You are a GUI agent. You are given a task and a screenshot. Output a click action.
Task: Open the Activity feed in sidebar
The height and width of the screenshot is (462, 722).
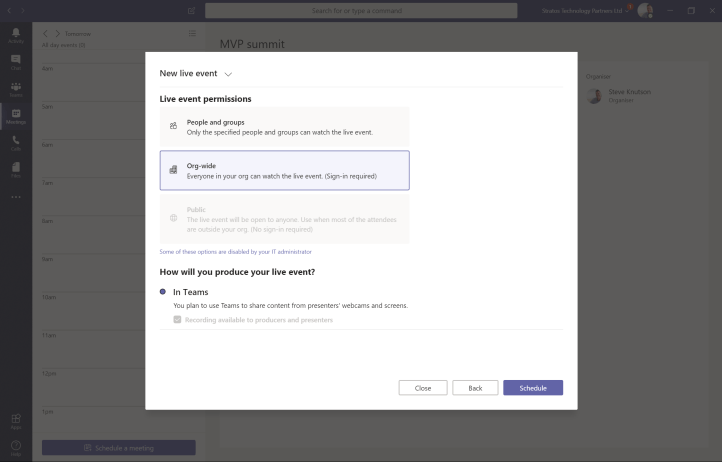coord(15,35)
